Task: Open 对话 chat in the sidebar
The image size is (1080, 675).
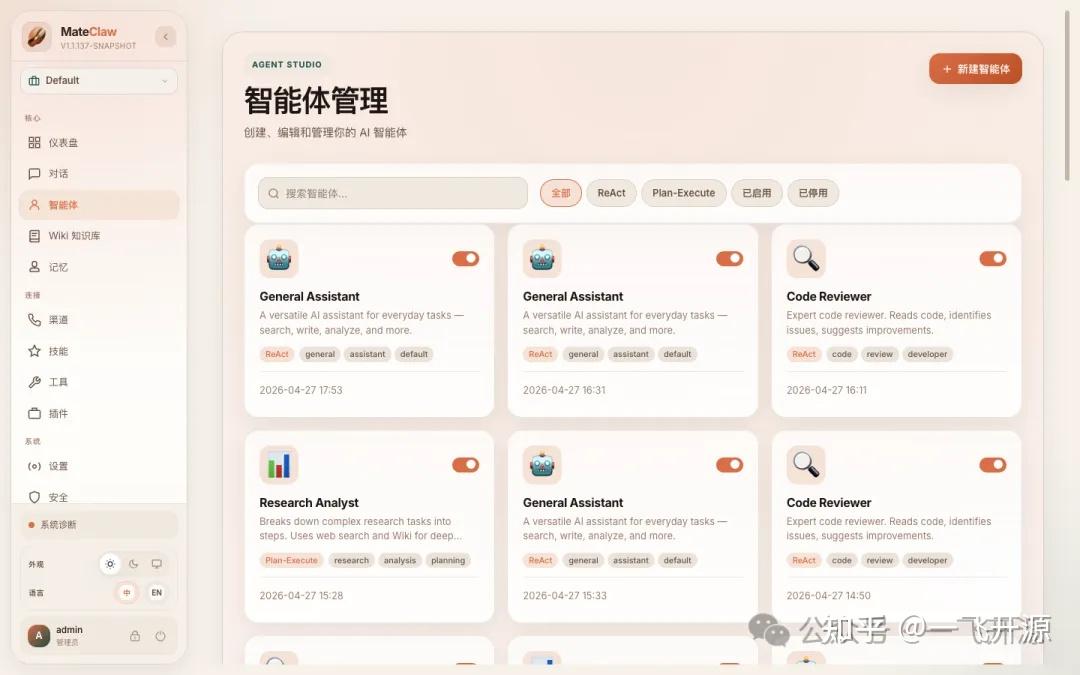Action: (98, 174)
